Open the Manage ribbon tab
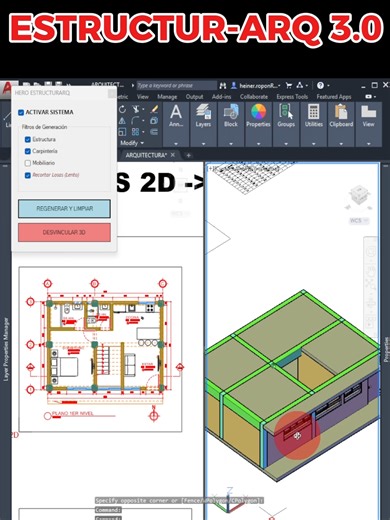Image resolution: width=390 pixels, height=520 pixels. (x=167, y=97)
